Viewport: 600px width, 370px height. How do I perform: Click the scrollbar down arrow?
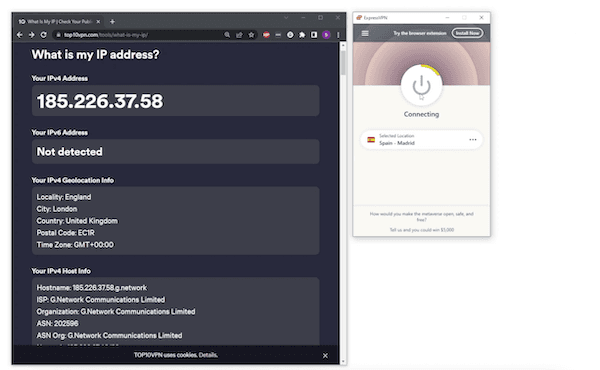[x=343, y=361]
